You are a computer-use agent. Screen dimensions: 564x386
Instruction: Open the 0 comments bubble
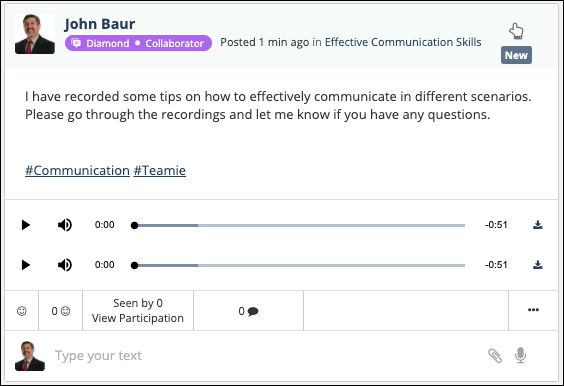click(x=249, y=311)
